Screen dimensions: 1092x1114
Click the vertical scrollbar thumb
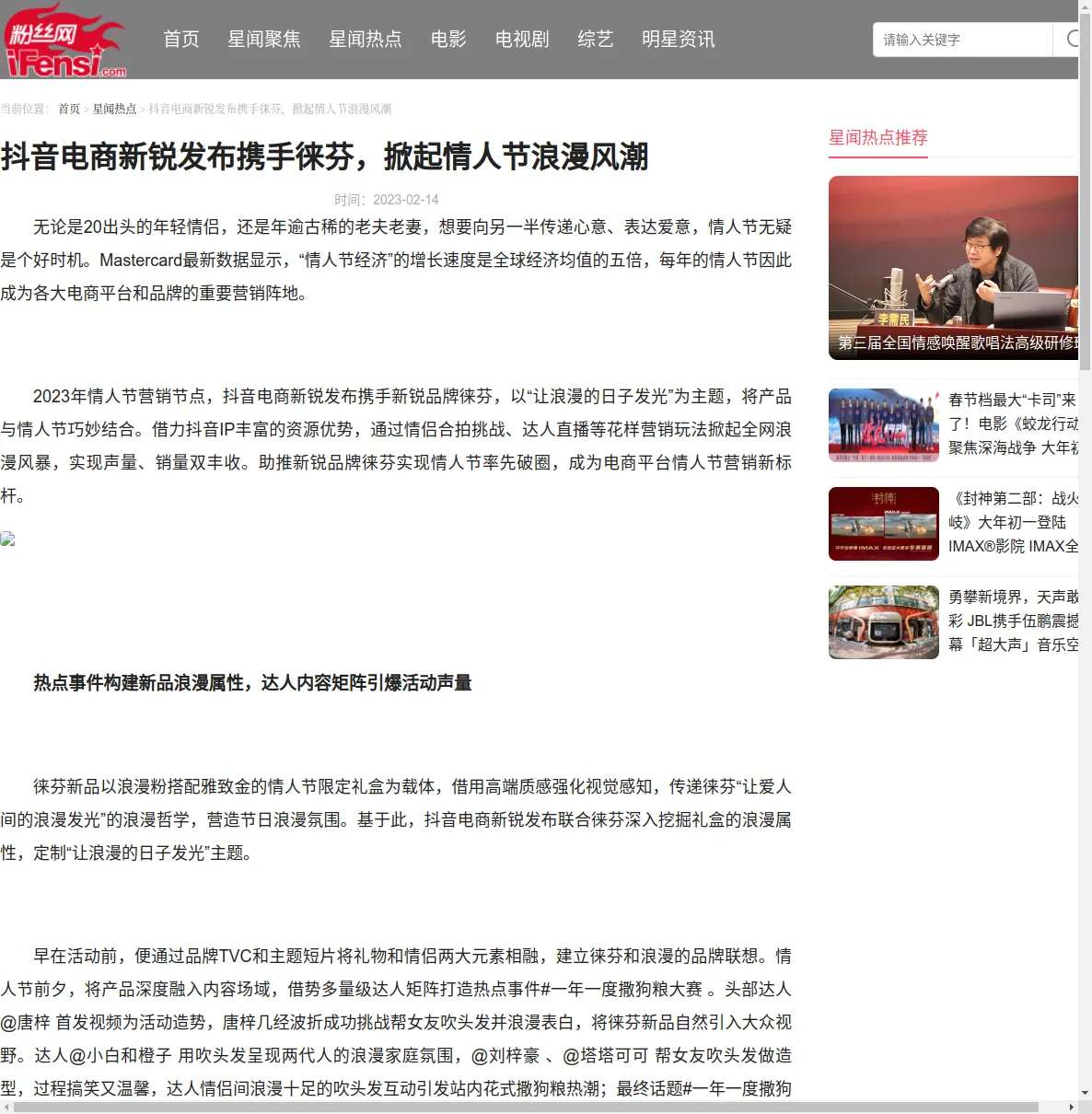pos(1085,193)
